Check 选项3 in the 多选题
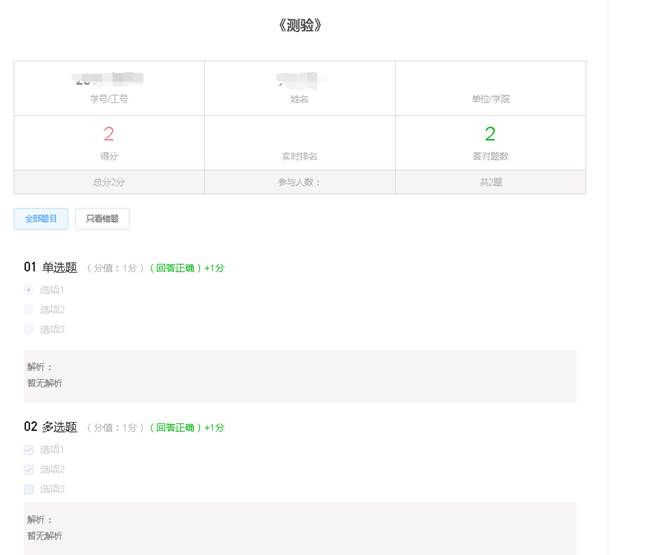This screenshot has width=651, height=555. click(29, 489)
